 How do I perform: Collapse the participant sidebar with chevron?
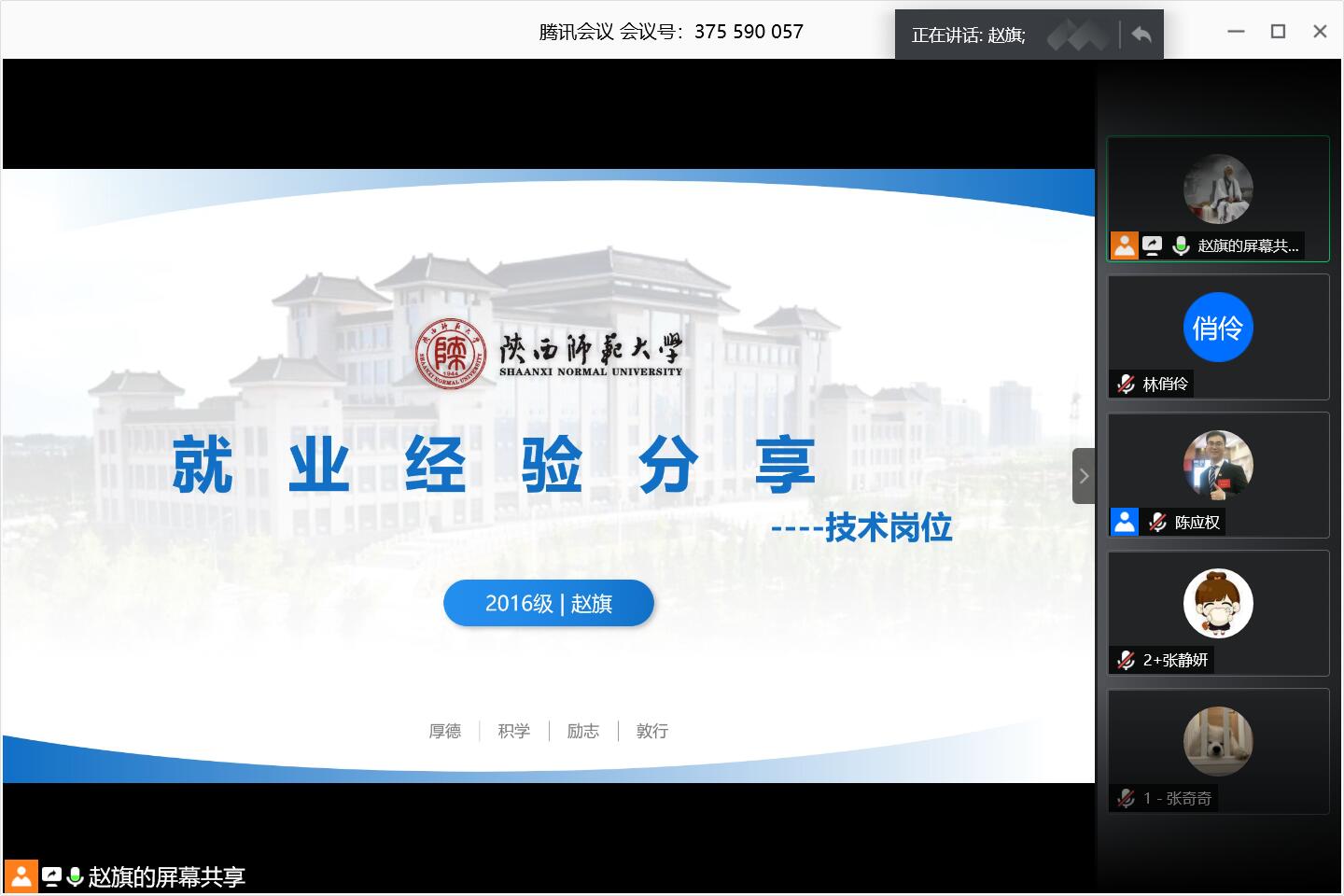click(1084, 476)
